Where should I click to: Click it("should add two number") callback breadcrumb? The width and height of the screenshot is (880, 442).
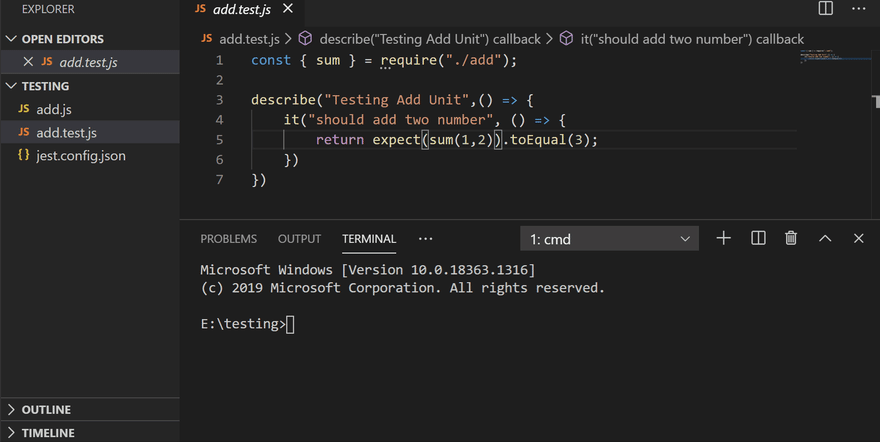[692, 39]
